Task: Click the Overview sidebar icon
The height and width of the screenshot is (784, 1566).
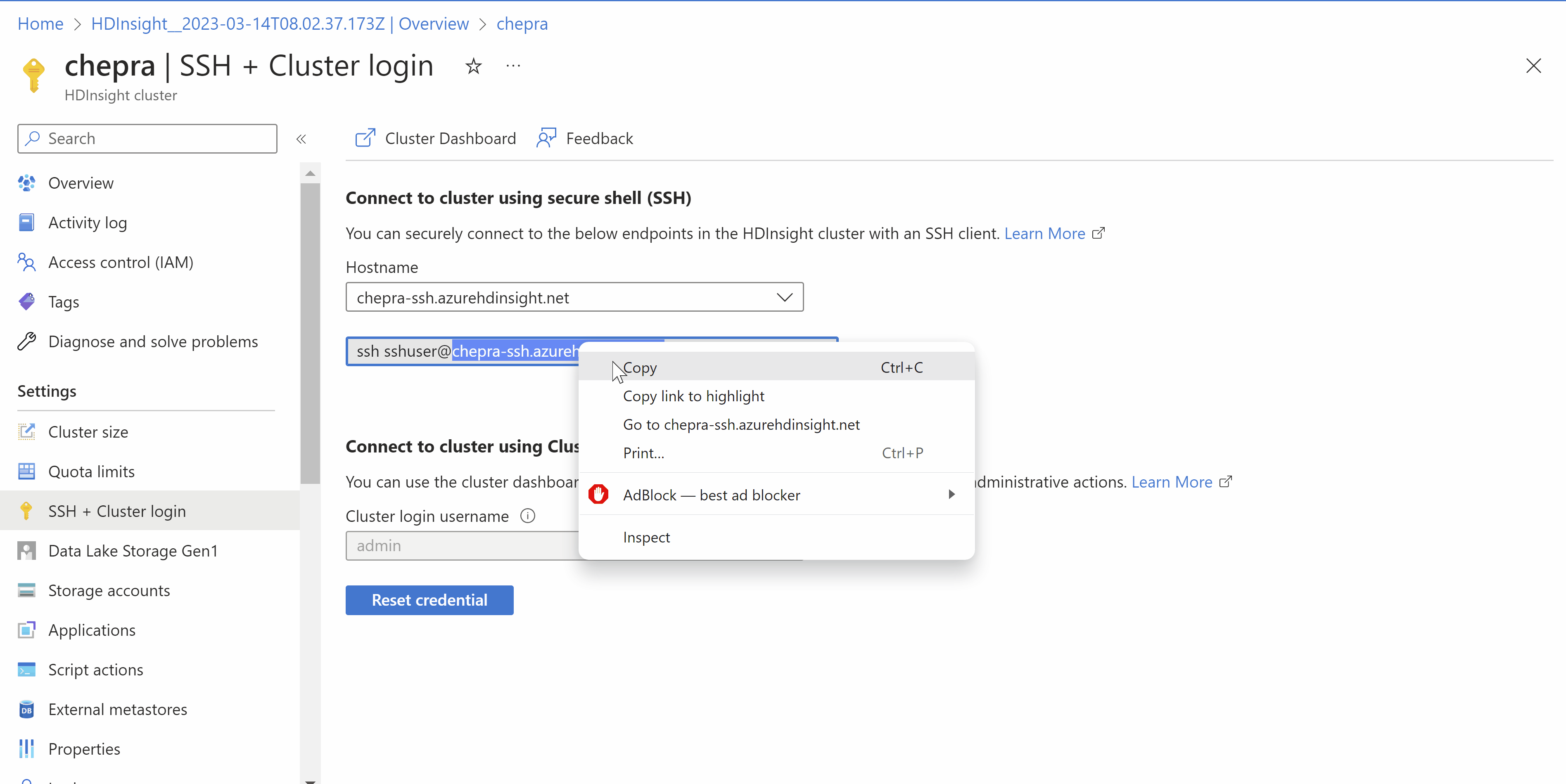Action: [26, 183]
